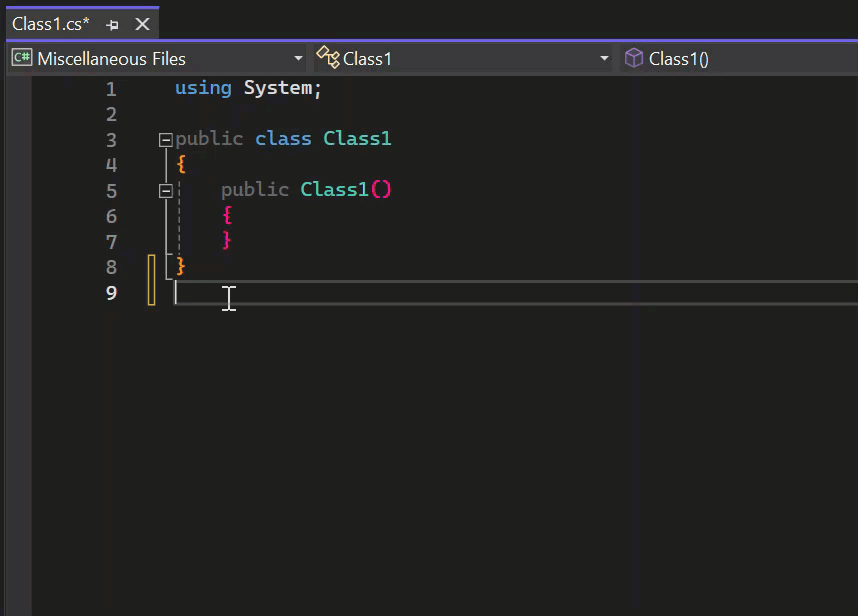858x616 pixels.
Task: Open the Miscellaneous Files project dropdown arrow
Action: point(298,59)
